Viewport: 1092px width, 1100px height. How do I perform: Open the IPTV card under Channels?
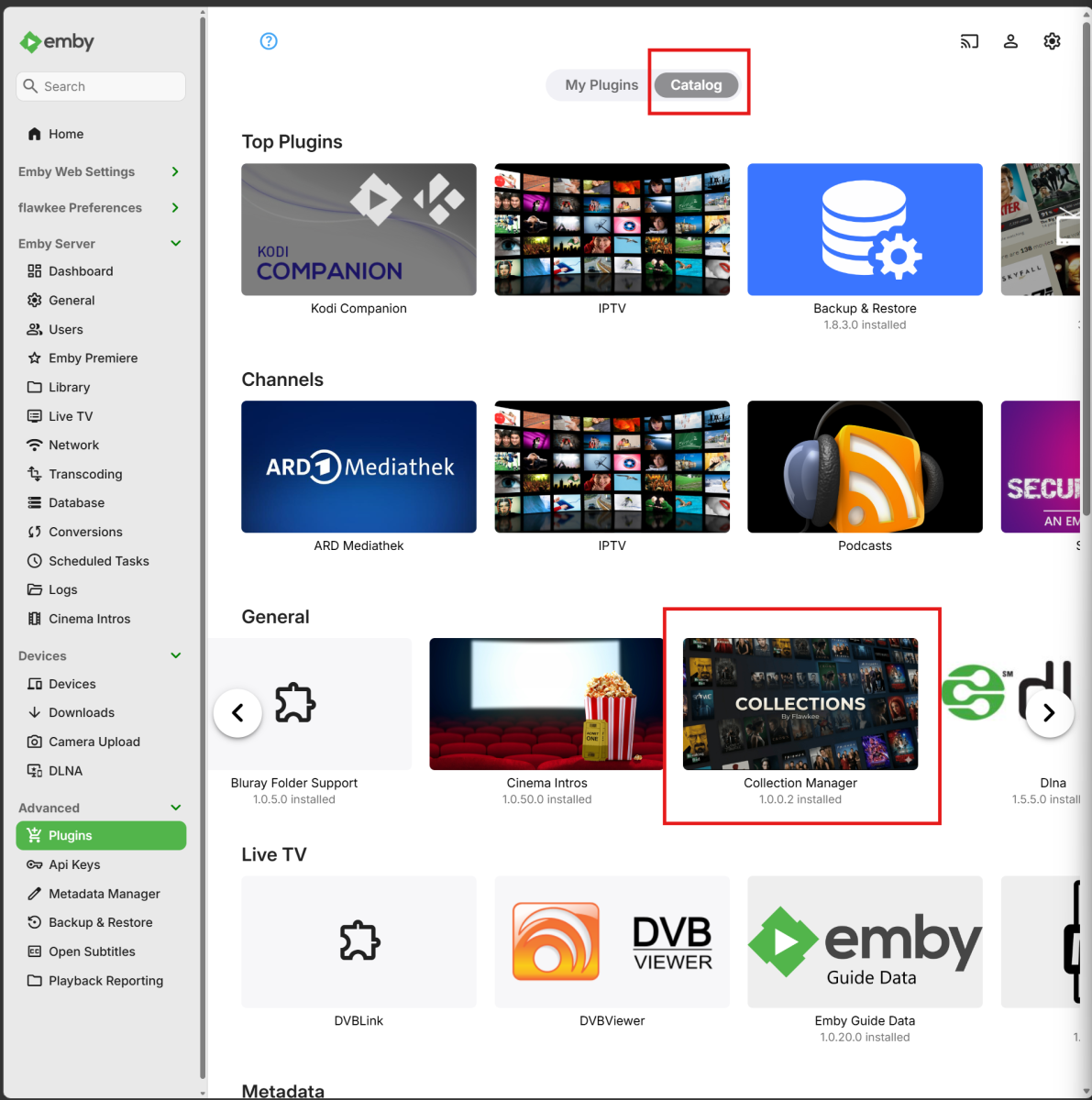click(612, 467)
